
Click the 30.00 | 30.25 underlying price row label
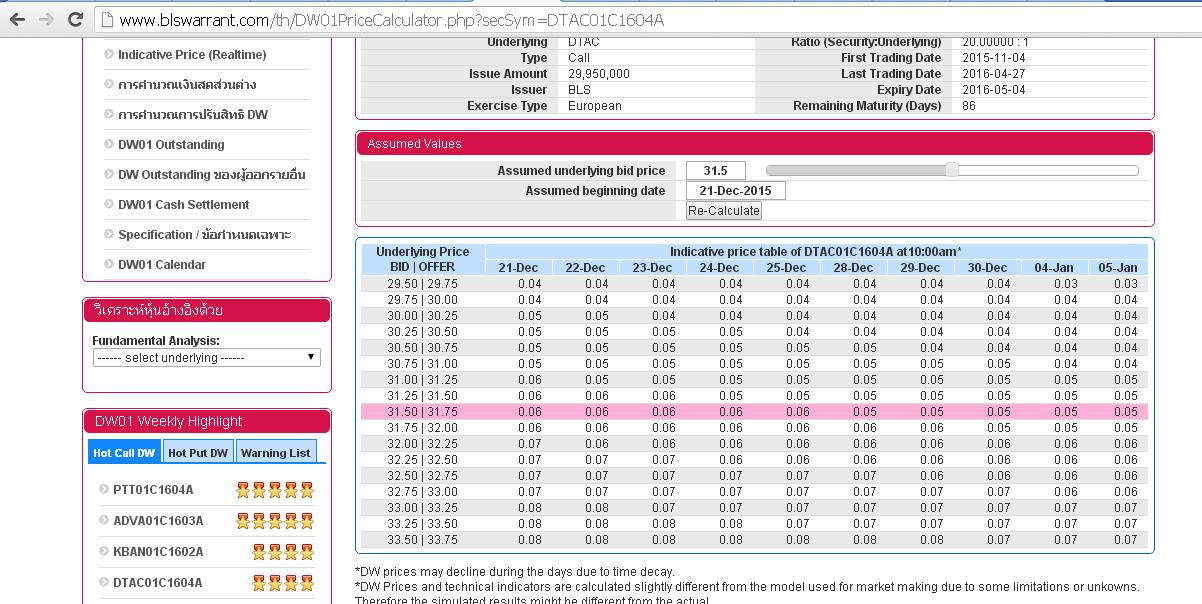click(422, 316)
